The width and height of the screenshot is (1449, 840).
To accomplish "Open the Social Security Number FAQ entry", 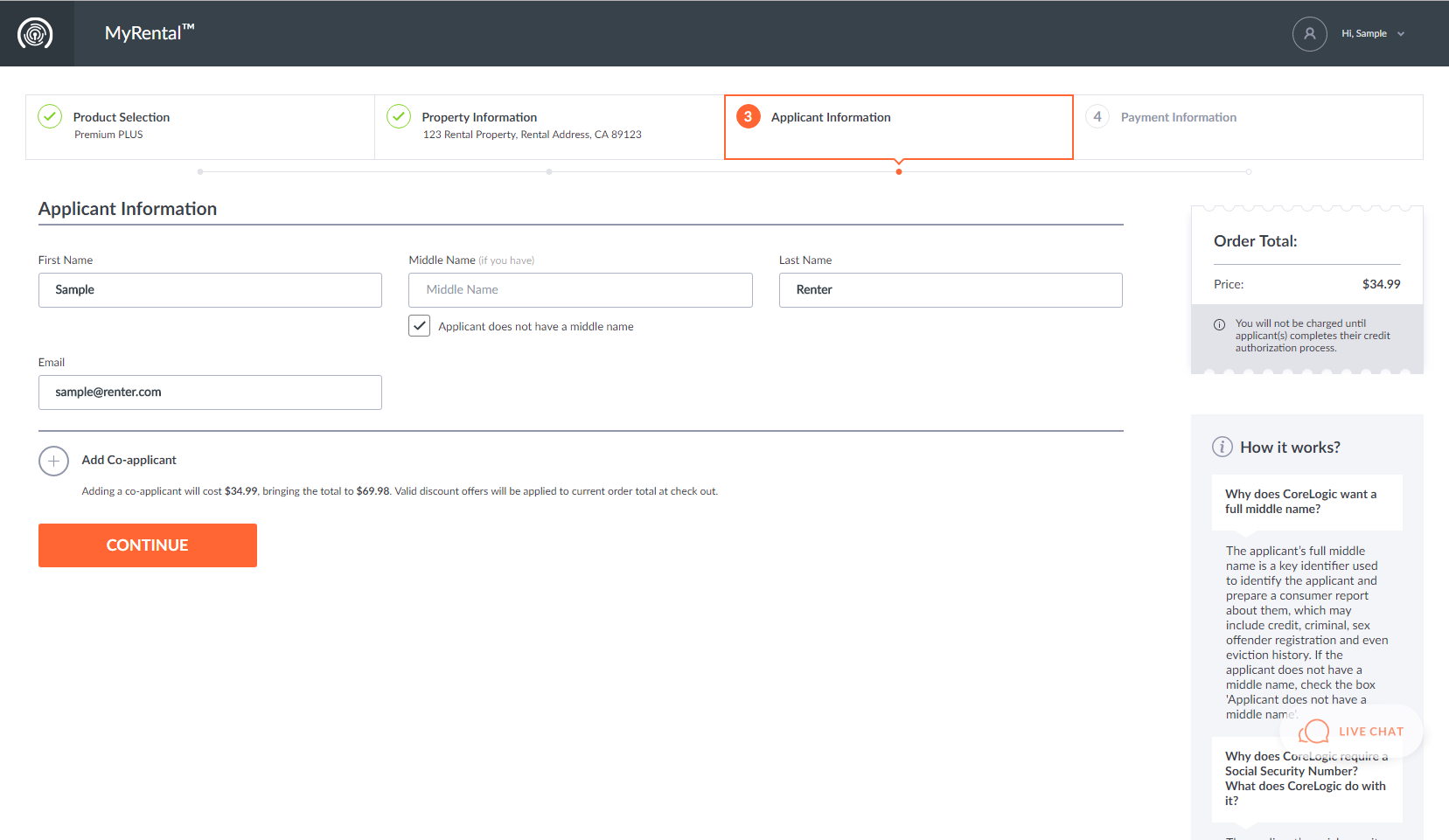I will [1305, 778].
